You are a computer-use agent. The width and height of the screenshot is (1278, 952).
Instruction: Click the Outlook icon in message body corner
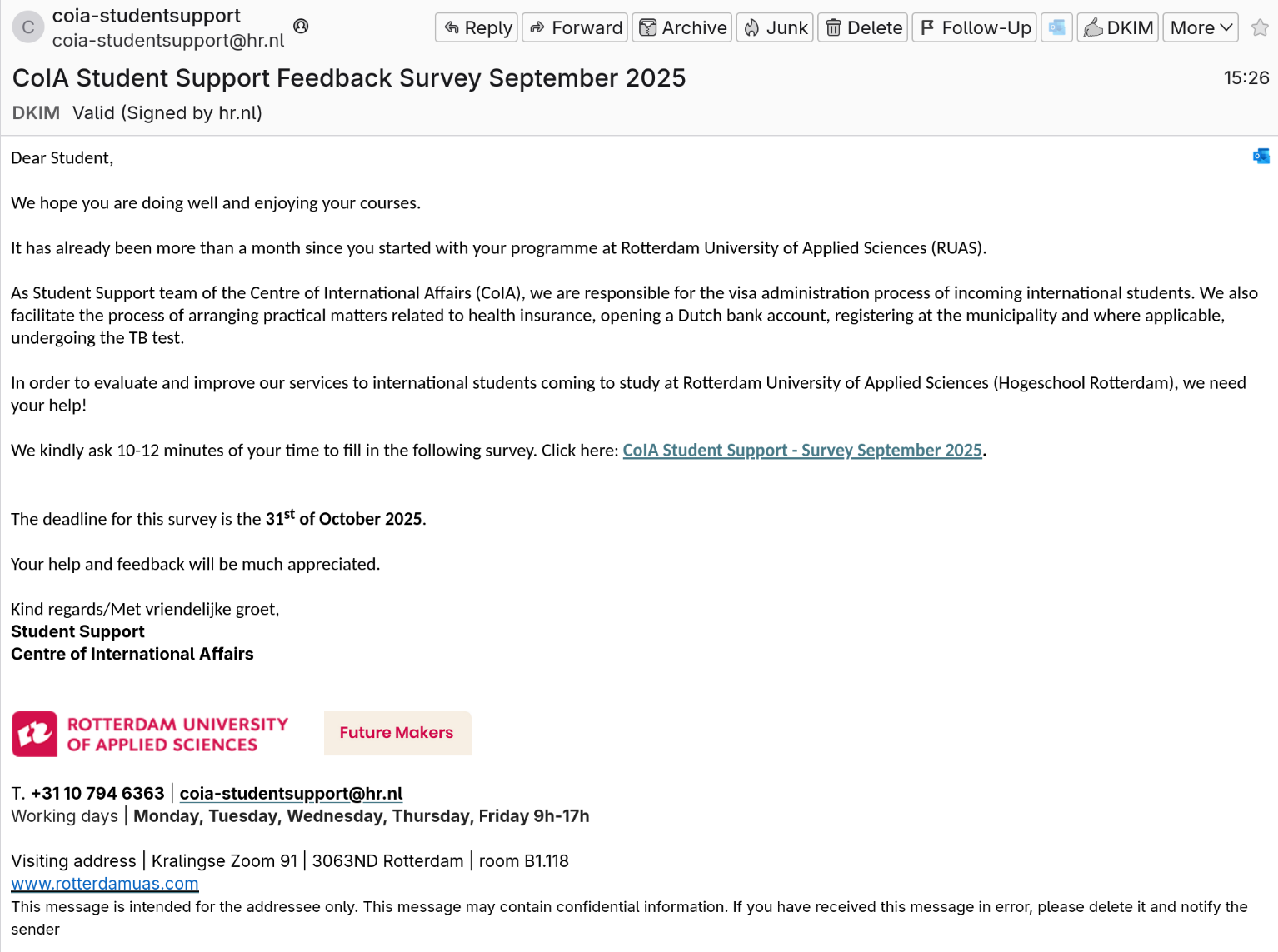[x=1261, y=157]
